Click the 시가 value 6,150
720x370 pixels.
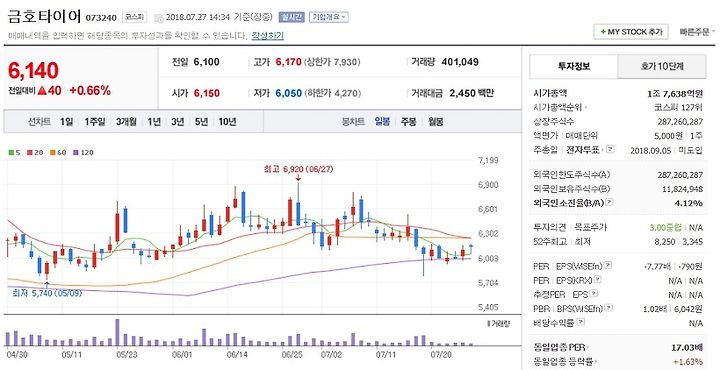coord(207,93)
